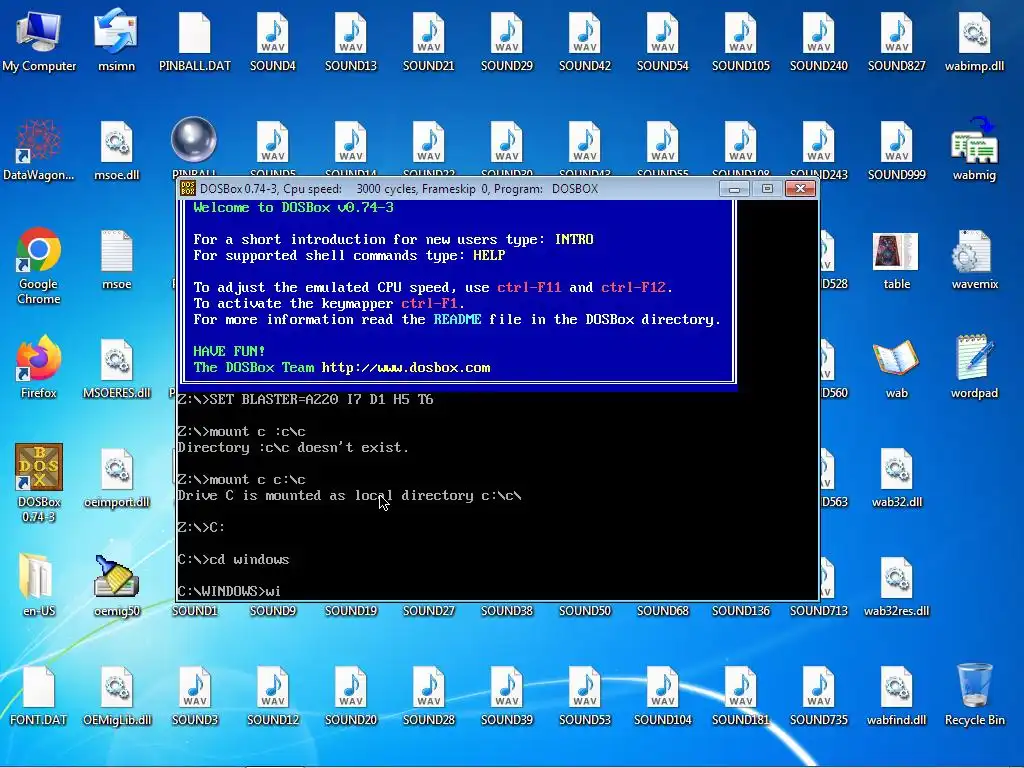Select PINBALL.DAT file icon

point(195,34)
